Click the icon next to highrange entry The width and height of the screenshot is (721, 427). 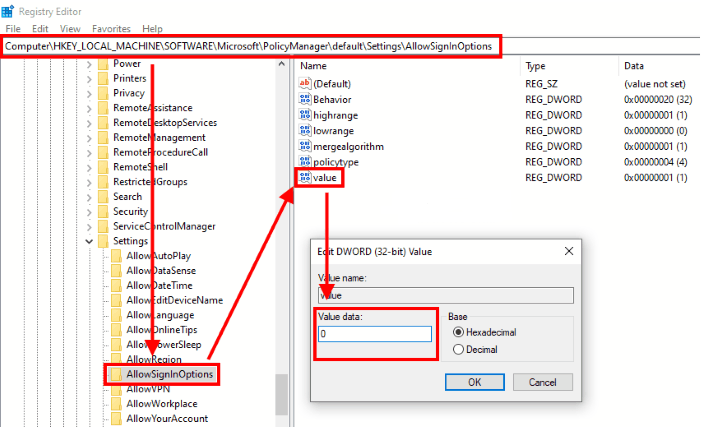coord(305,115)
